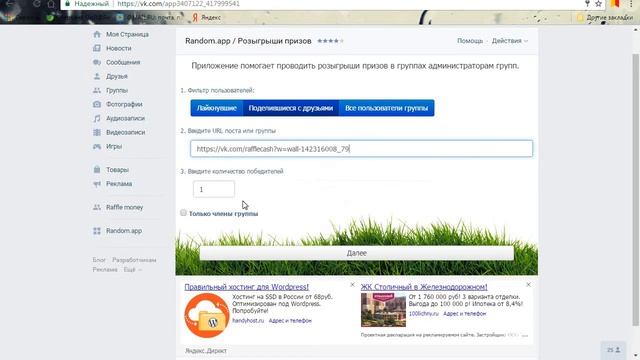Click the key icon in address bar
This screenshot has height=360, width=640.
point(587,4)
